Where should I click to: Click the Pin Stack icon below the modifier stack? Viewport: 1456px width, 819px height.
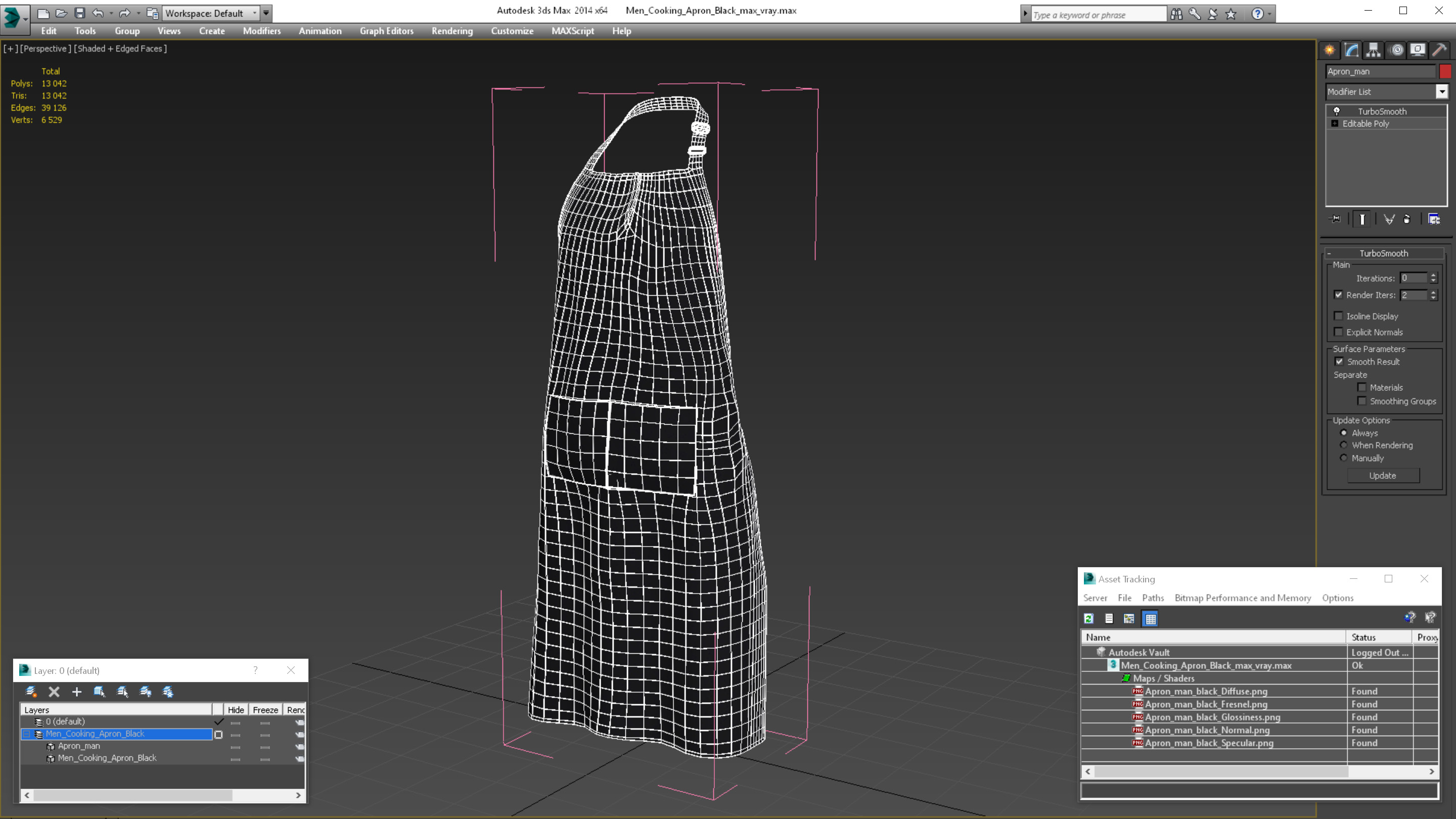pos(1335,219)
